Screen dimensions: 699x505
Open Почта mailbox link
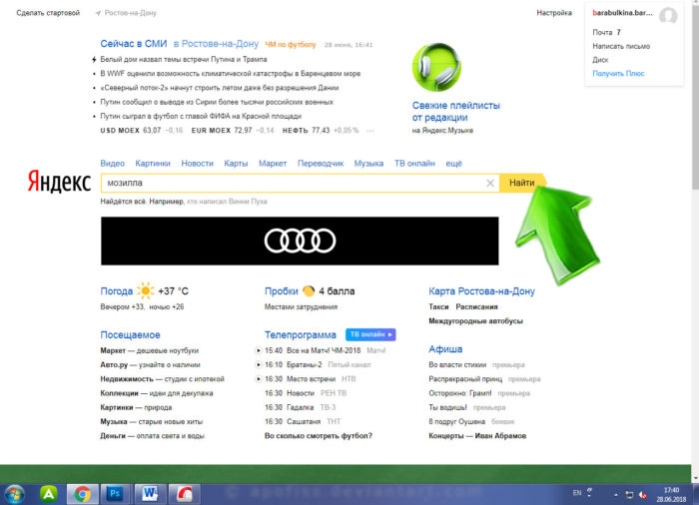pyautogui.click(x=602, y=32)
